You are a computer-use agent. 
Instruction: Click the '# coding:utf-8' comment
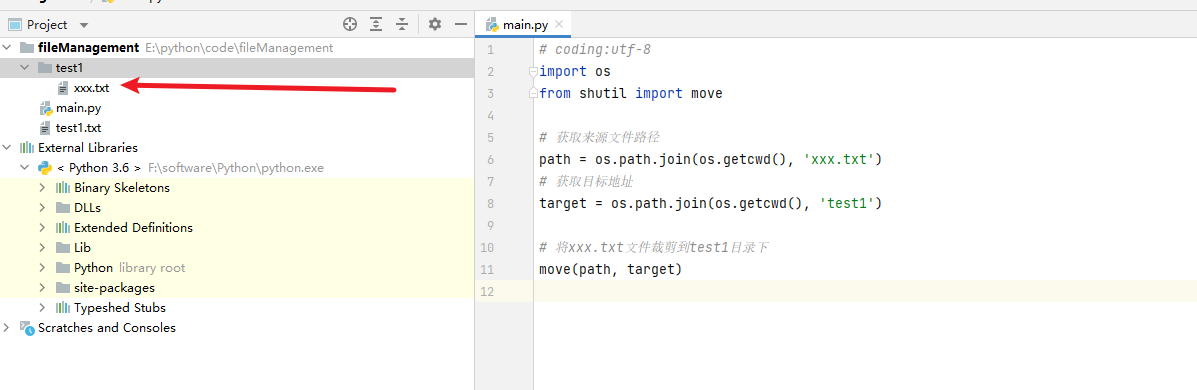click(x=595, y=50)
